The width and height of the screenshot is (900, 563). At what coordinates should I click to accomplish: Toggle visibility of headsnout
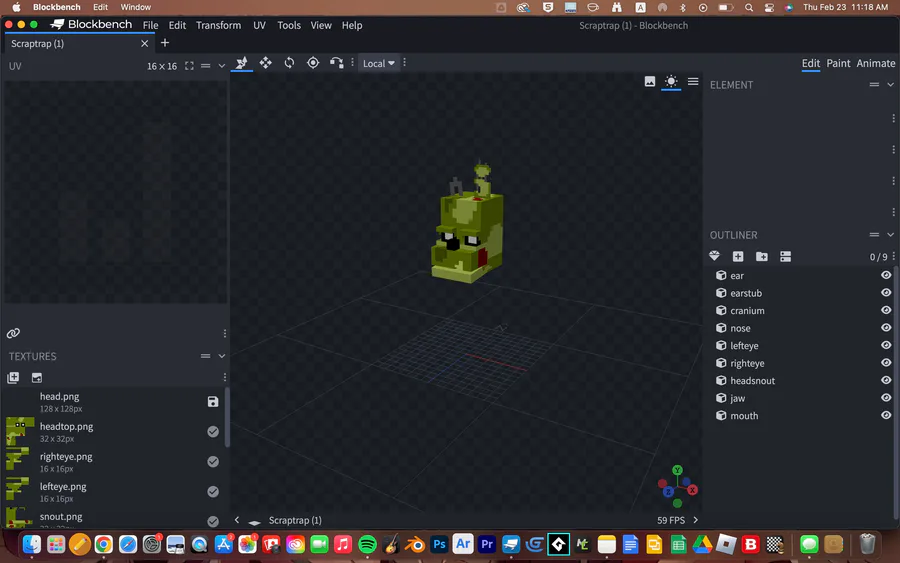point(886,380)
